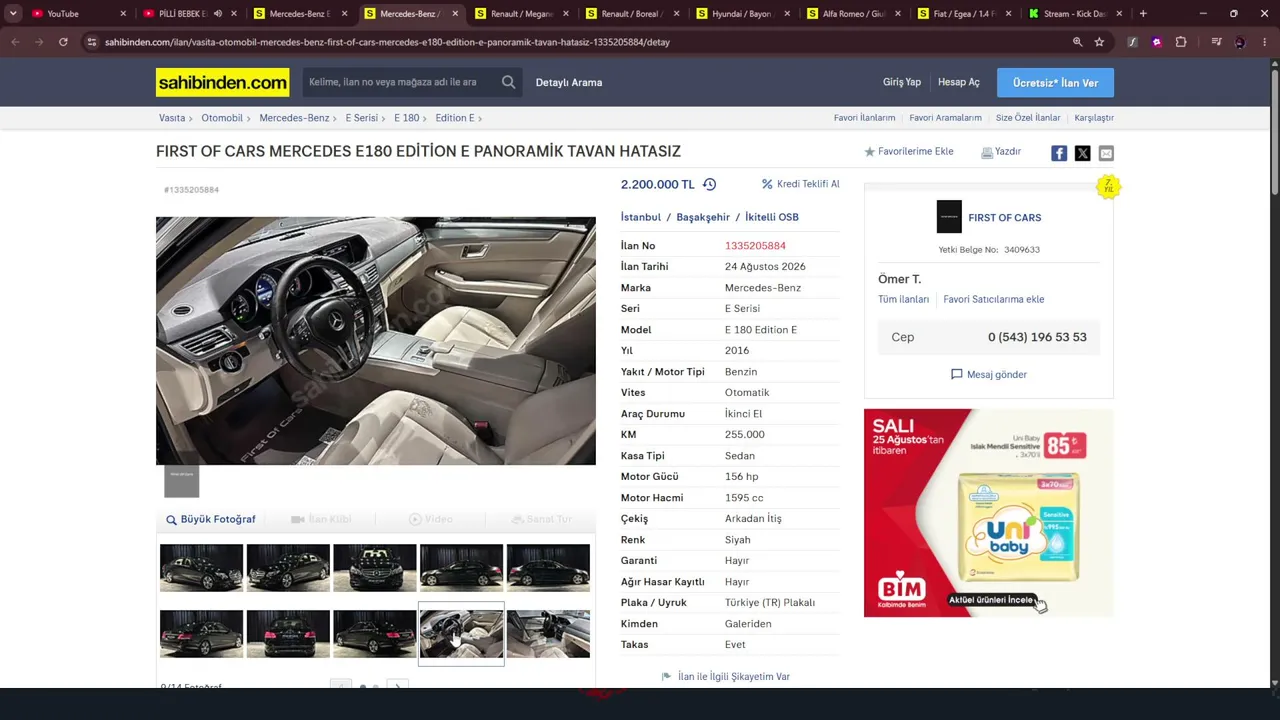Viewport: 1280px width, 720px height.
Task: Switch to the Fiat / Egea tab
Action: [x=964, y=14]
